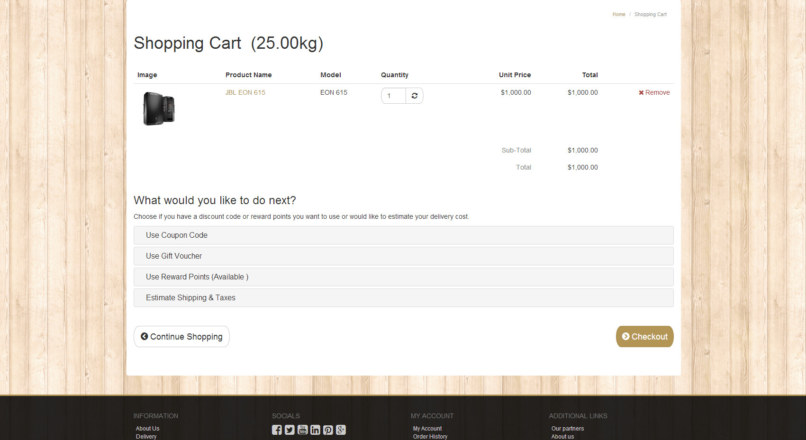Screen dimensions: 806x440
Task: Click the quantity input field
Action: point(393,96)
